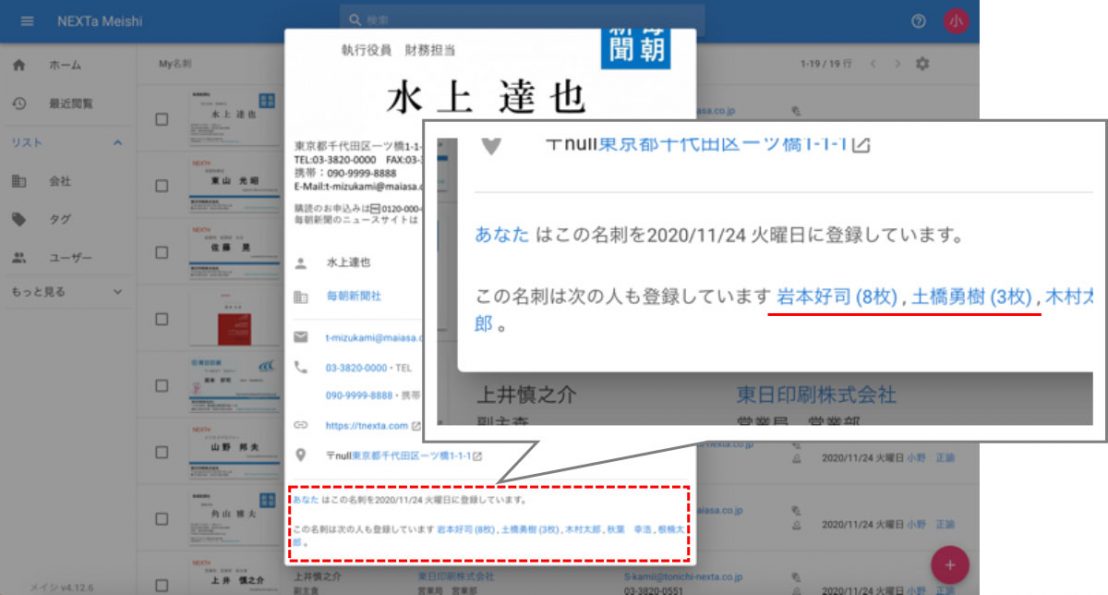
Task: Check the 山野邦夫 card row box
Action: coord(162,452)
